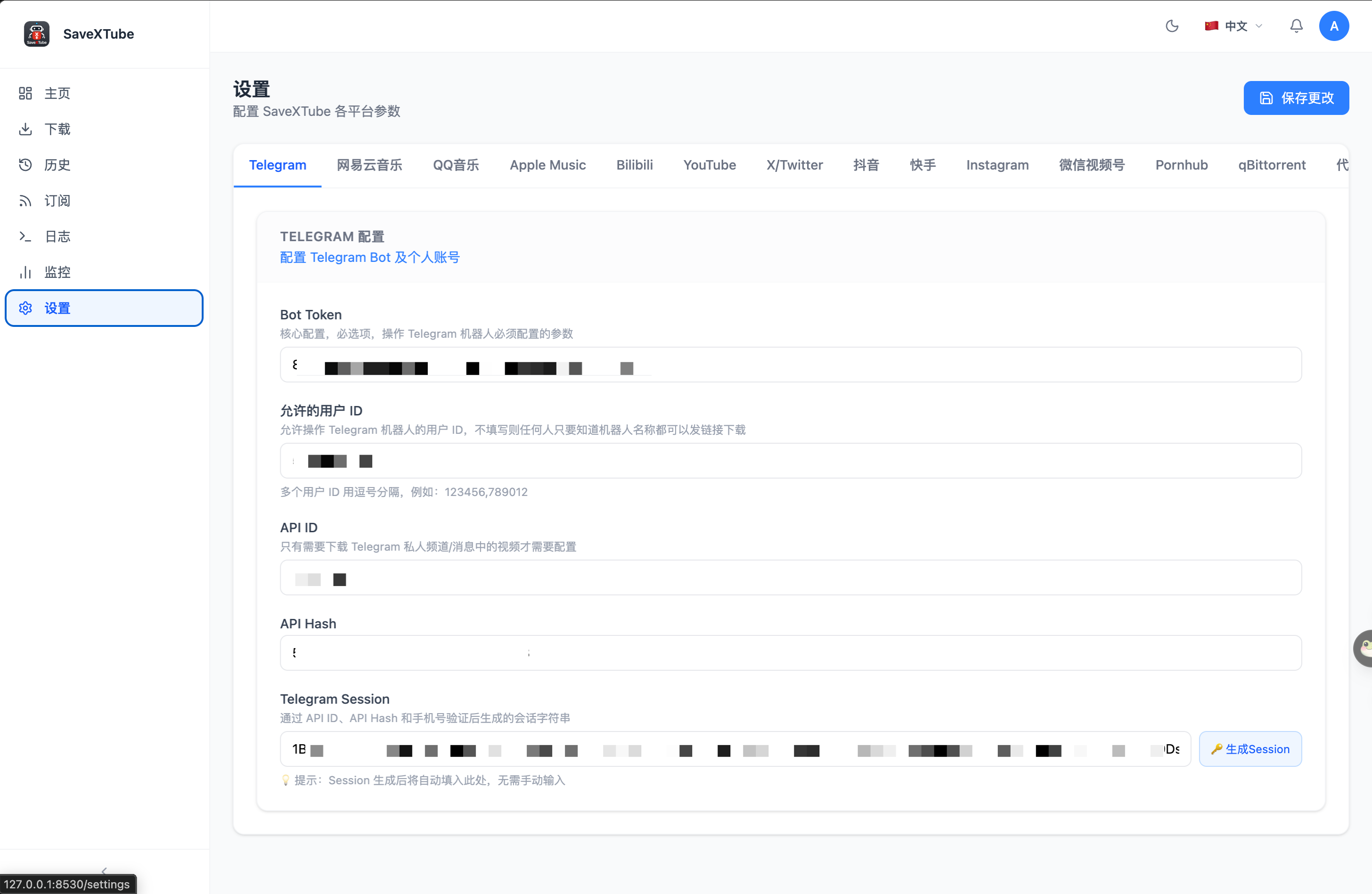Switch to 抖音 tab
Image resolution: width=1372 pixels, height=894 pixels.
coord(866,165)
